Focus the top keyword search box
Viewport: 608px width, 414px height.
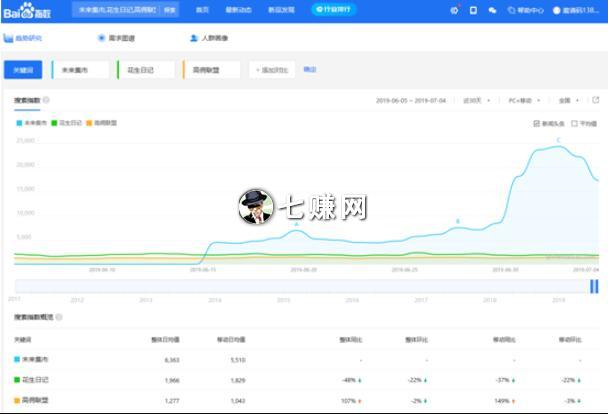coord(117,10)
